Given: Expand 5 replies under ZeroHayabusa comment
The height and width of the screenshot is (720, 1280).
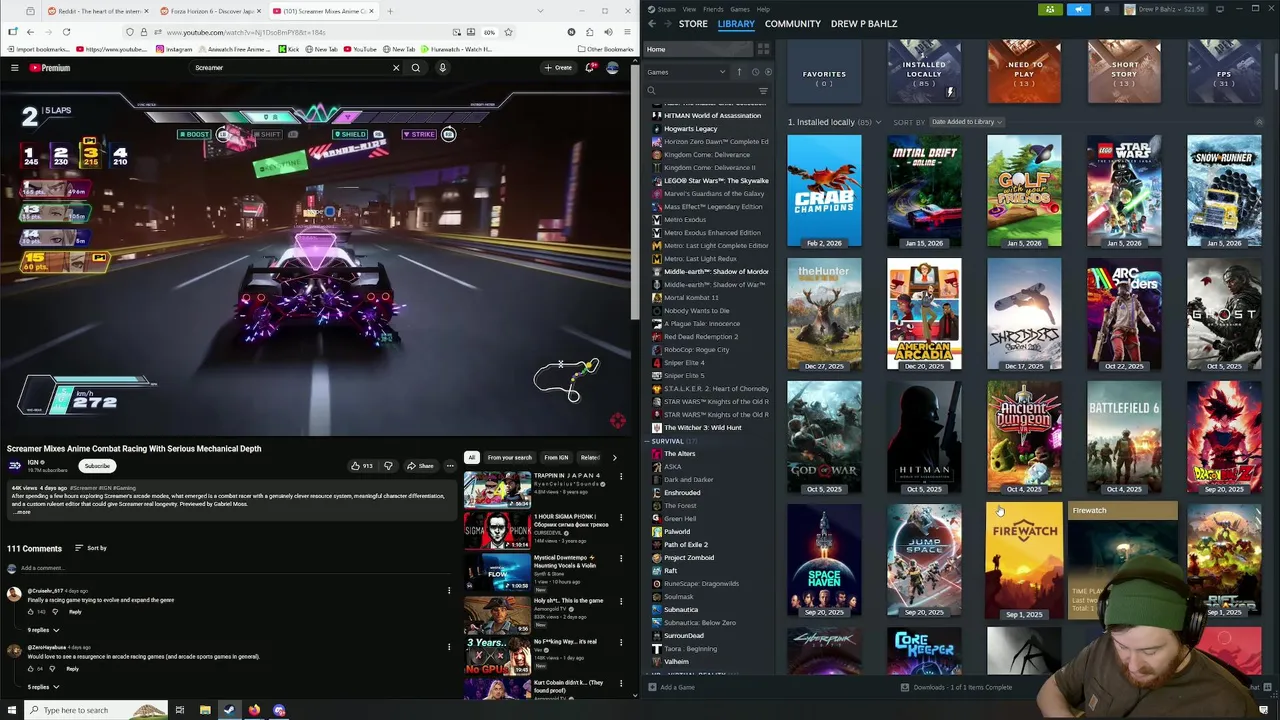Looking at the screenshot, I should pyautogui.click(x=43, y=687).
